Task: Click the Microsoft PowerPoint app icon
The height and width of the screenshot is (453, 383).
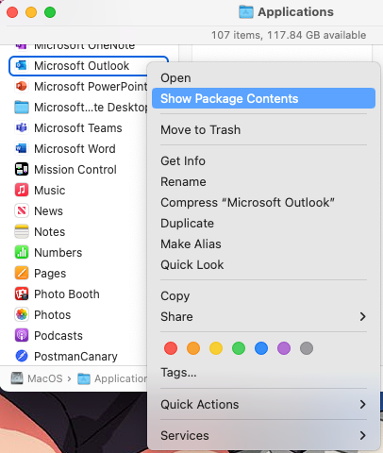Action: tap(22, 86)
